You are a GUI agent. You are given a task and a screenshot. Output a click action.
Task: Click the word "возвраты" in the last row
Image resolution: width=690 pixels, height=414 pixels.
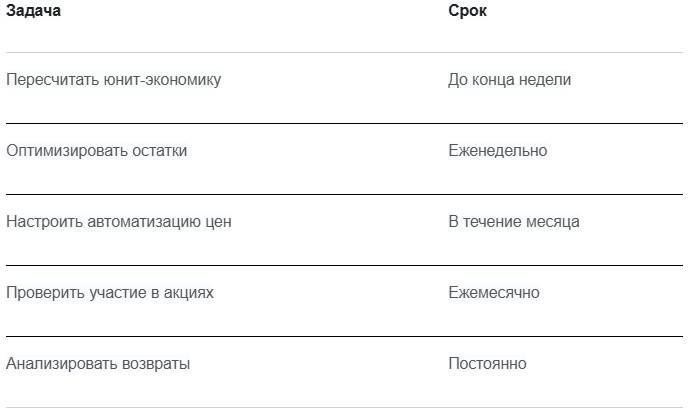(157, 364)
